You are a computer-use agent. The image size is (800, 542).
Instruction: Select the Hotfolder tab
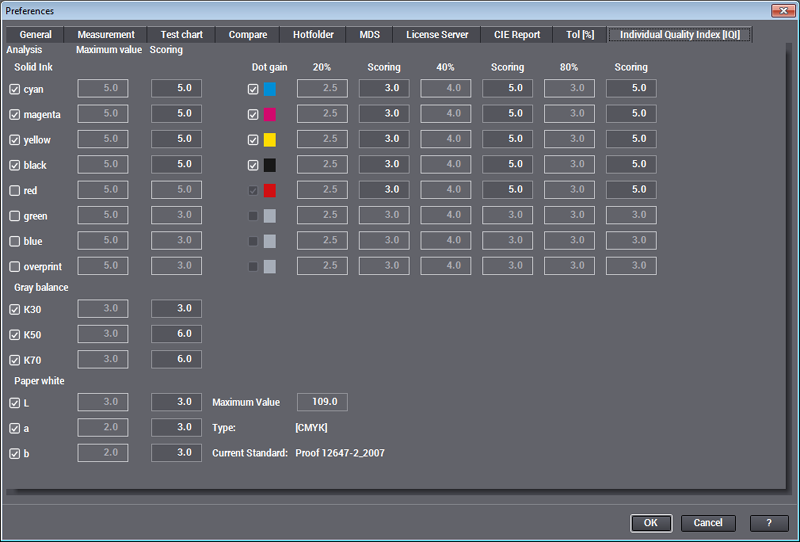[x=313, y=35]
